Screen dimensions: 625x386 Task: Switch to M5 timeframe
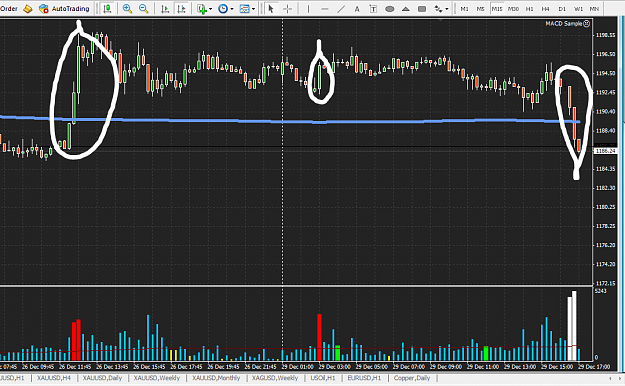[481, 8]
